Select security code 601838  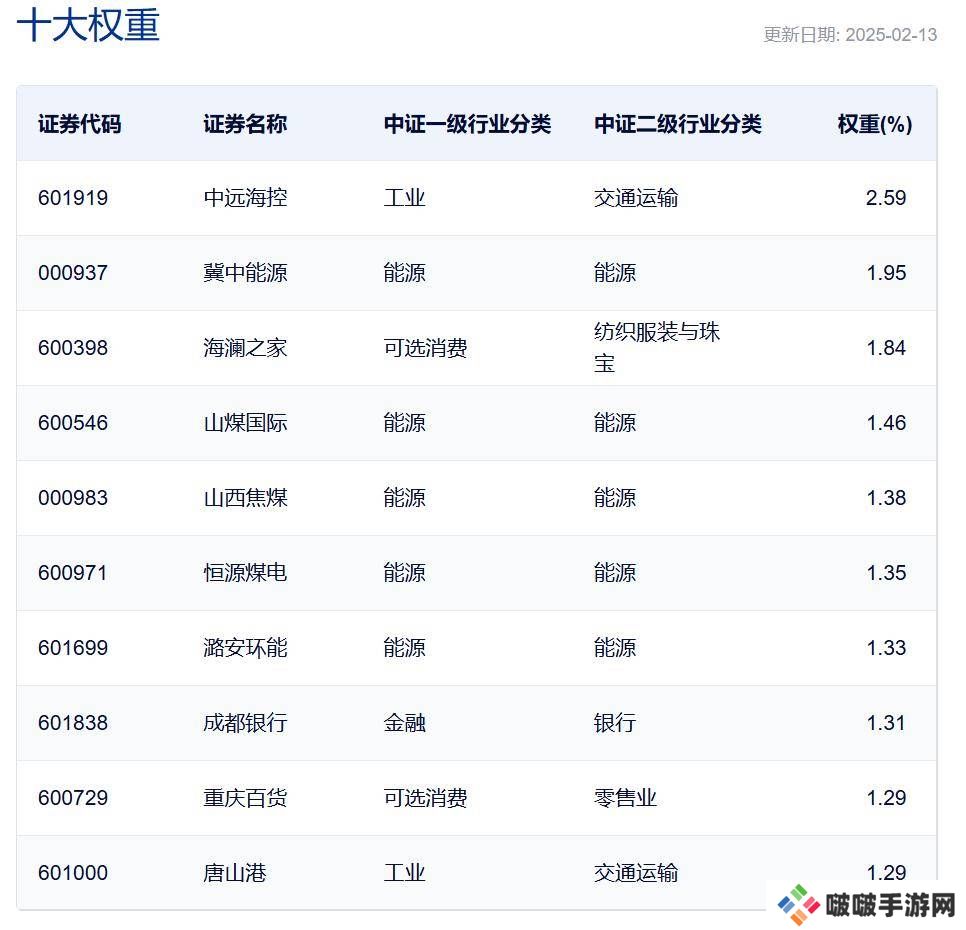73,724
